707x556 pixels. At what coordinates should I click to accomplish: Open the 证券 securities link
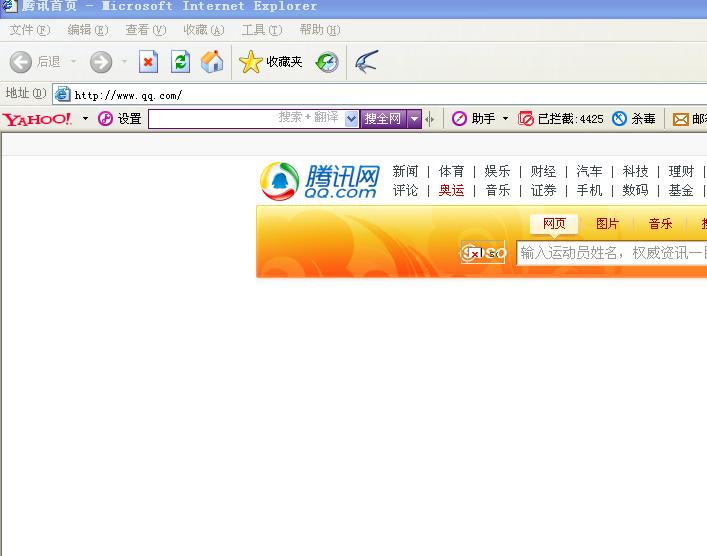click(x=543, y=190)
